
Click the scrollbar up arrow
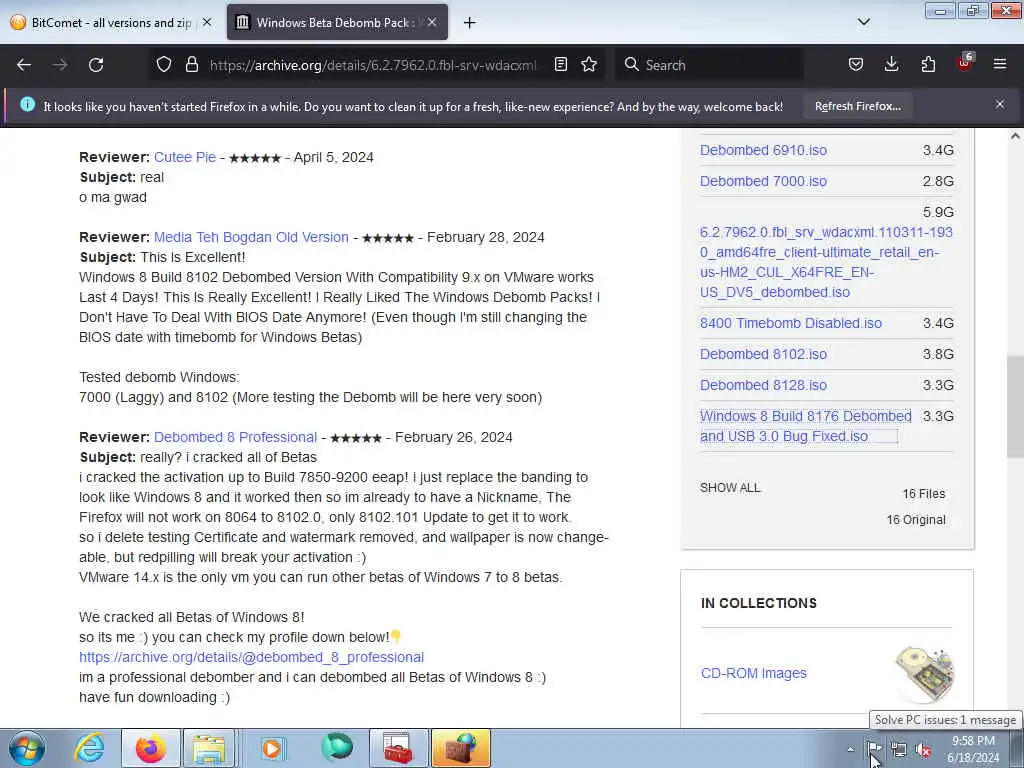coord(1015,136)
